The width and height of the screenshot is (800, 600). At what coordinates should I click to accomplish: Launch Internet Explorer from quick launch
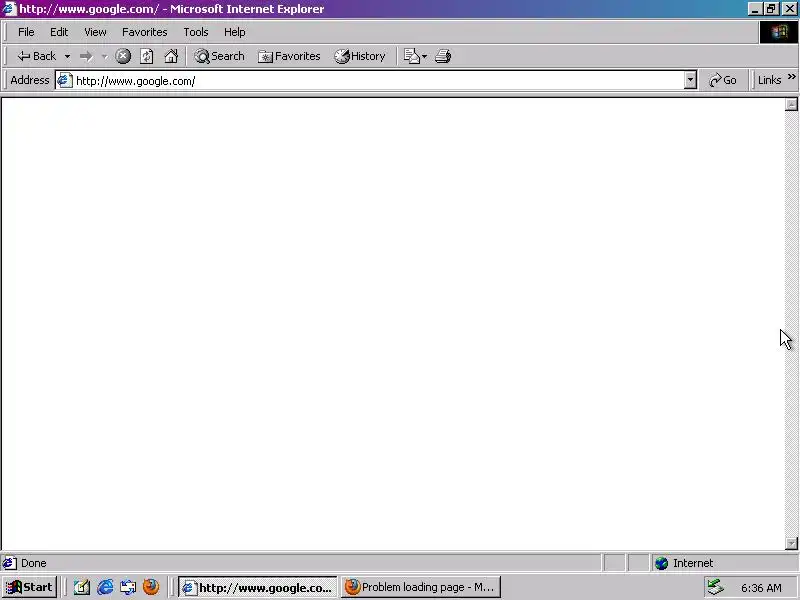105,587
